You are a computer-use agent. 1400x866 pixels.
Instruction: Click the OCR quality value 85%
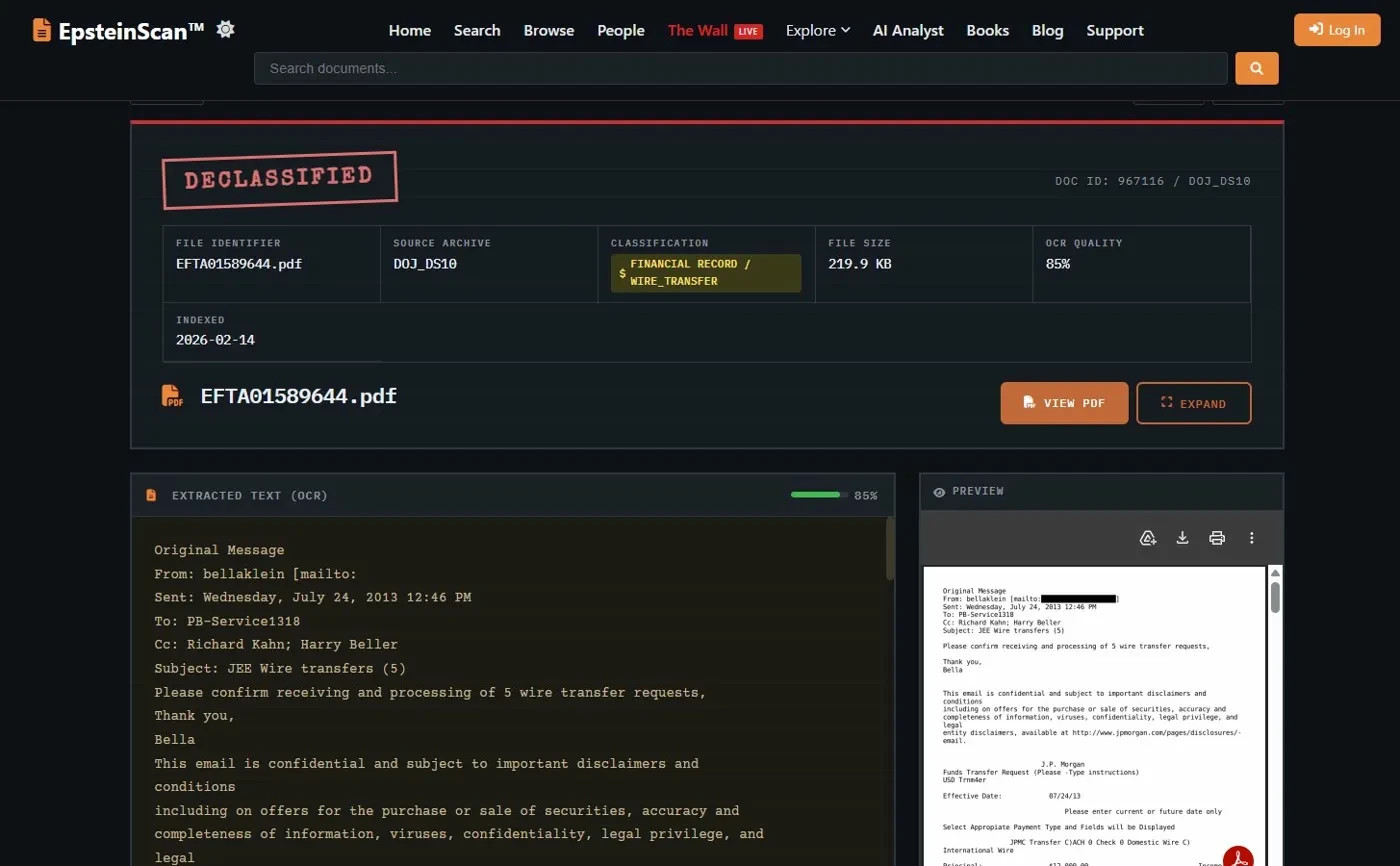click(x=1058, y=264)
